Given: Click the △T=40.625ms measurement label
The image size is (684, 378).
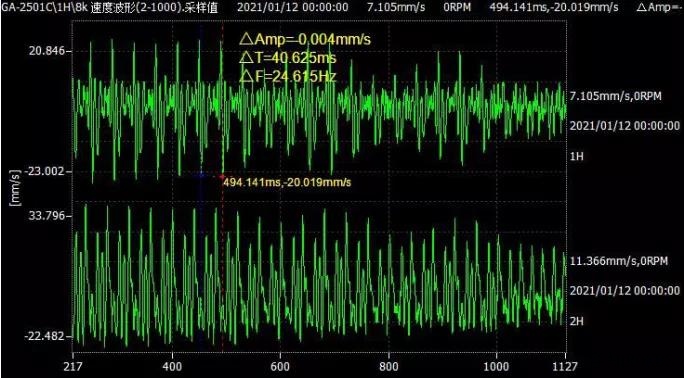Looking at the screenshot, I should (288, 58).
